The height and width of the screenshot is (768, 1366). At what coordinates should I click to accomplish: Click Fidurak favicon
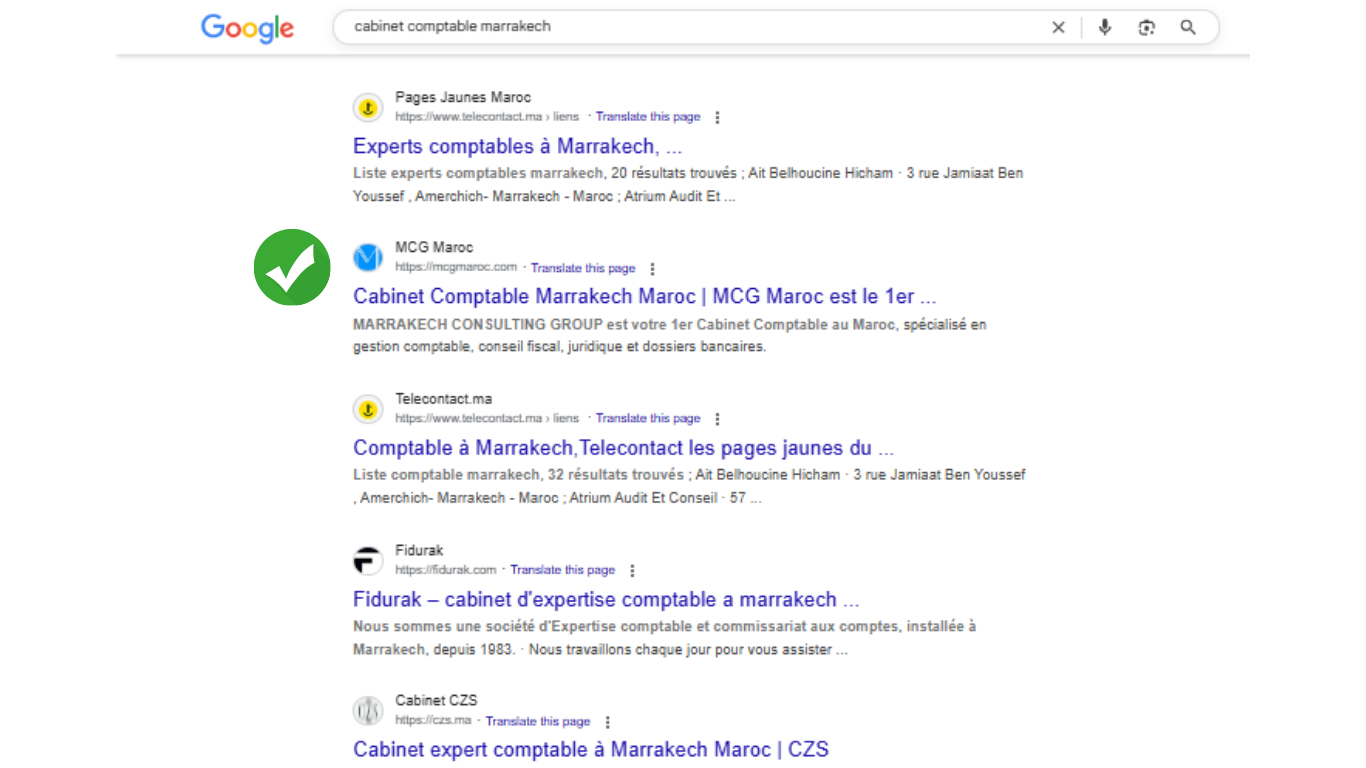[x=368, y=561]
